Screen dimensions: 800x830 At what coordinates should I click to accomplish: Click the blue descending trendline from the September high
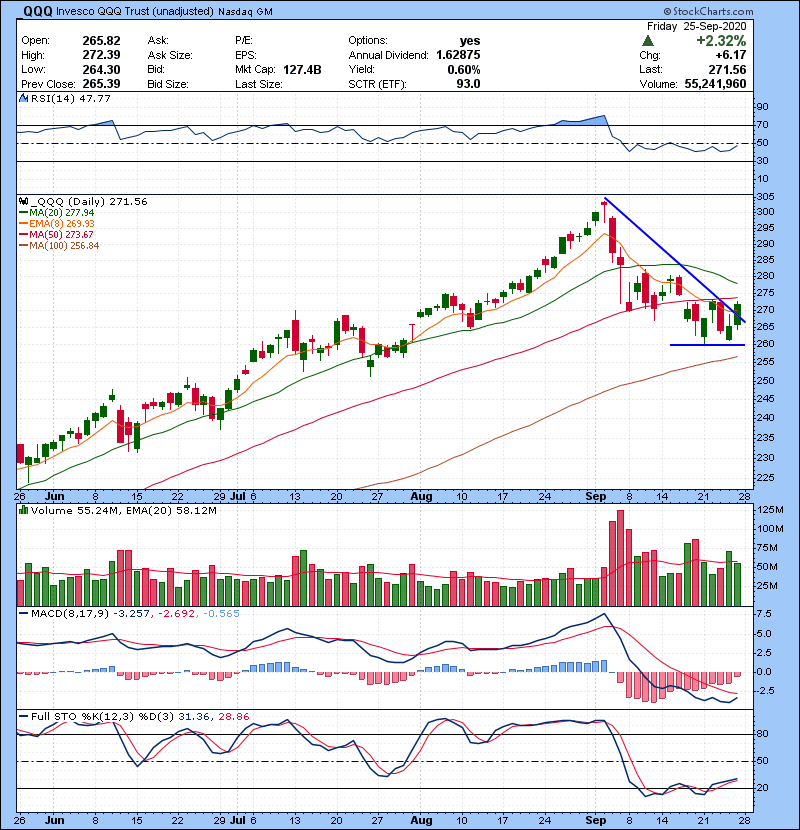click(675, 260)
